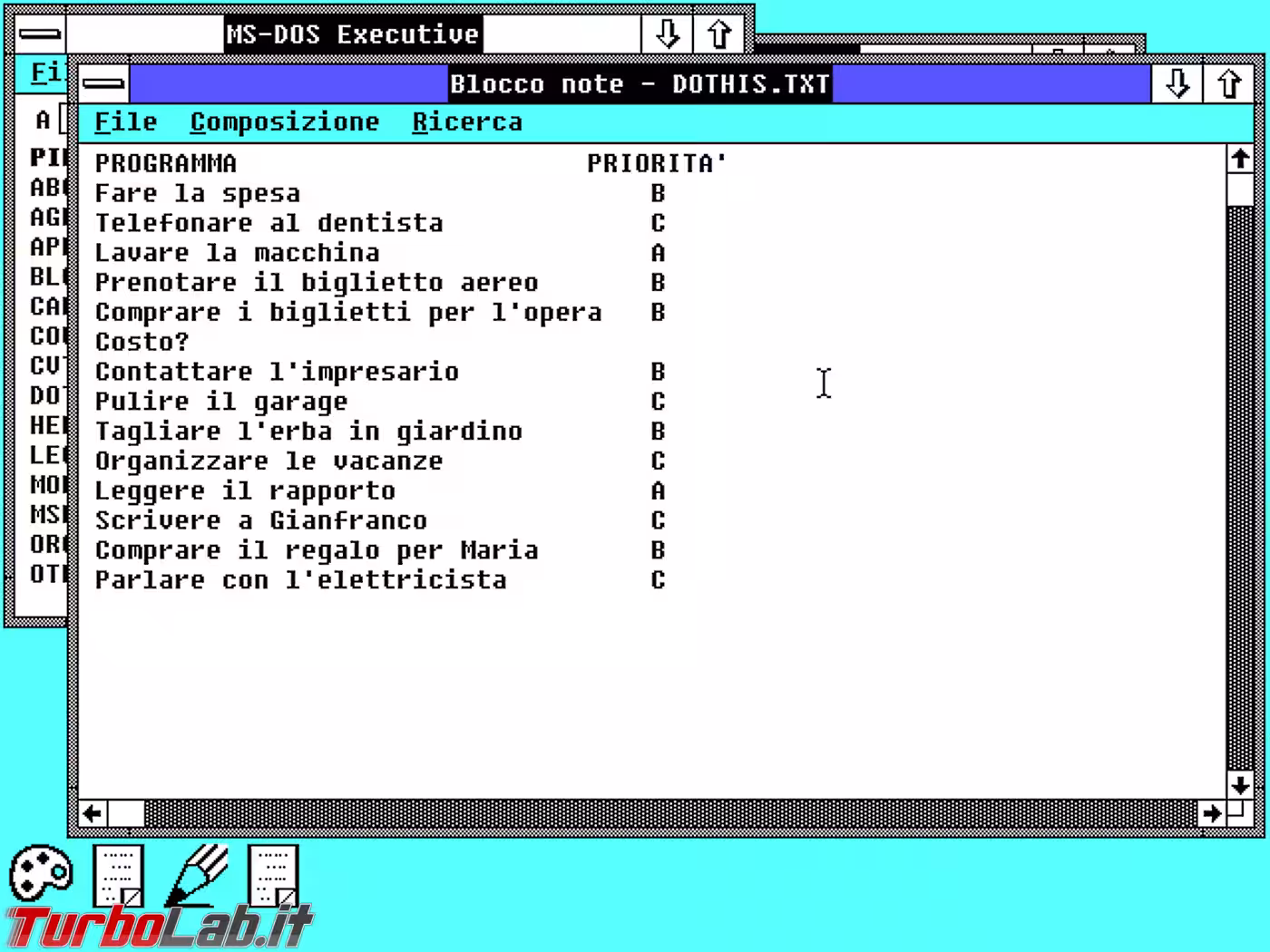Click the scroll-down arrow in Blocco note
Screen dimensions: 1270x952
click(1240, 785)
